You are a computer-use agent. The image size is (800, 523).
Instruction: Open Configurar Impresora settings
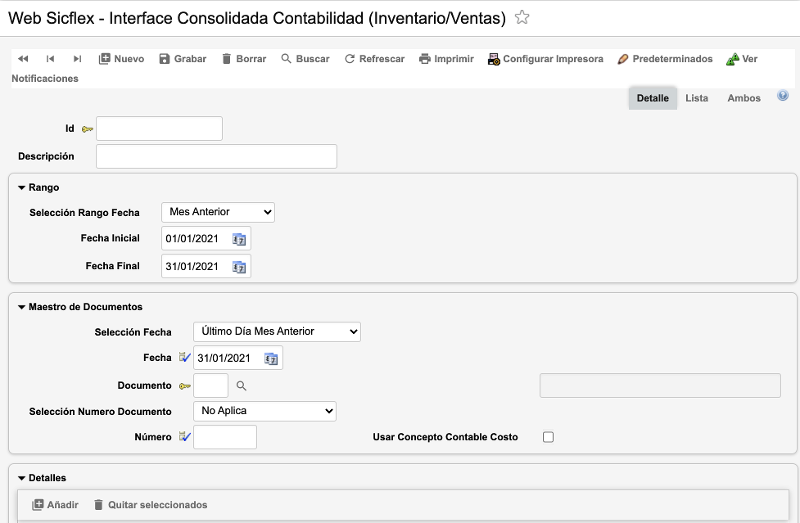(x=545, y=59)
